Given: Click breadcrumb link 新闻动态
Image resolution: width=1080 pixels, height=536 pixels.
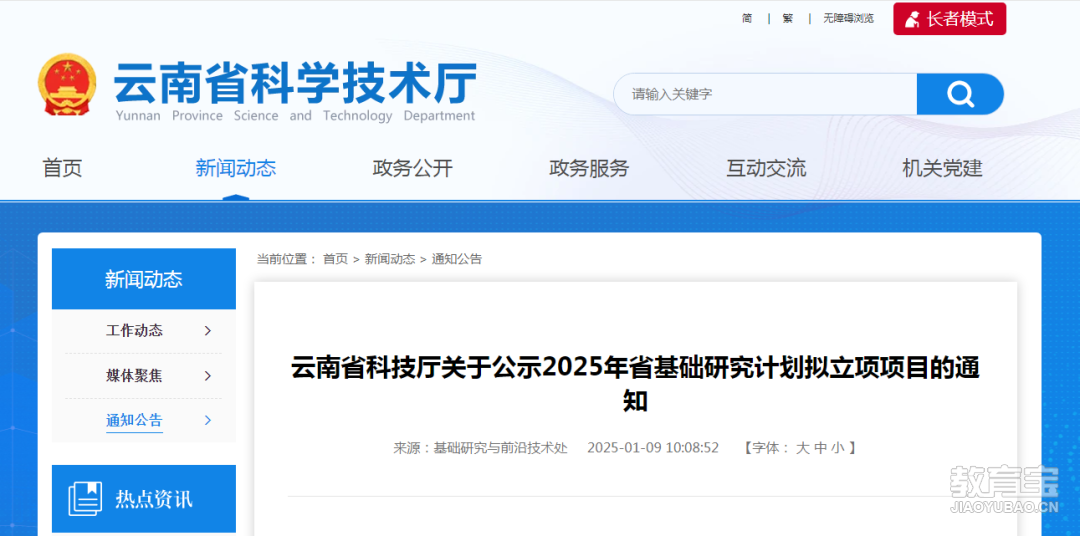Looking at the screenshot, I should click(x=390, y=259).
